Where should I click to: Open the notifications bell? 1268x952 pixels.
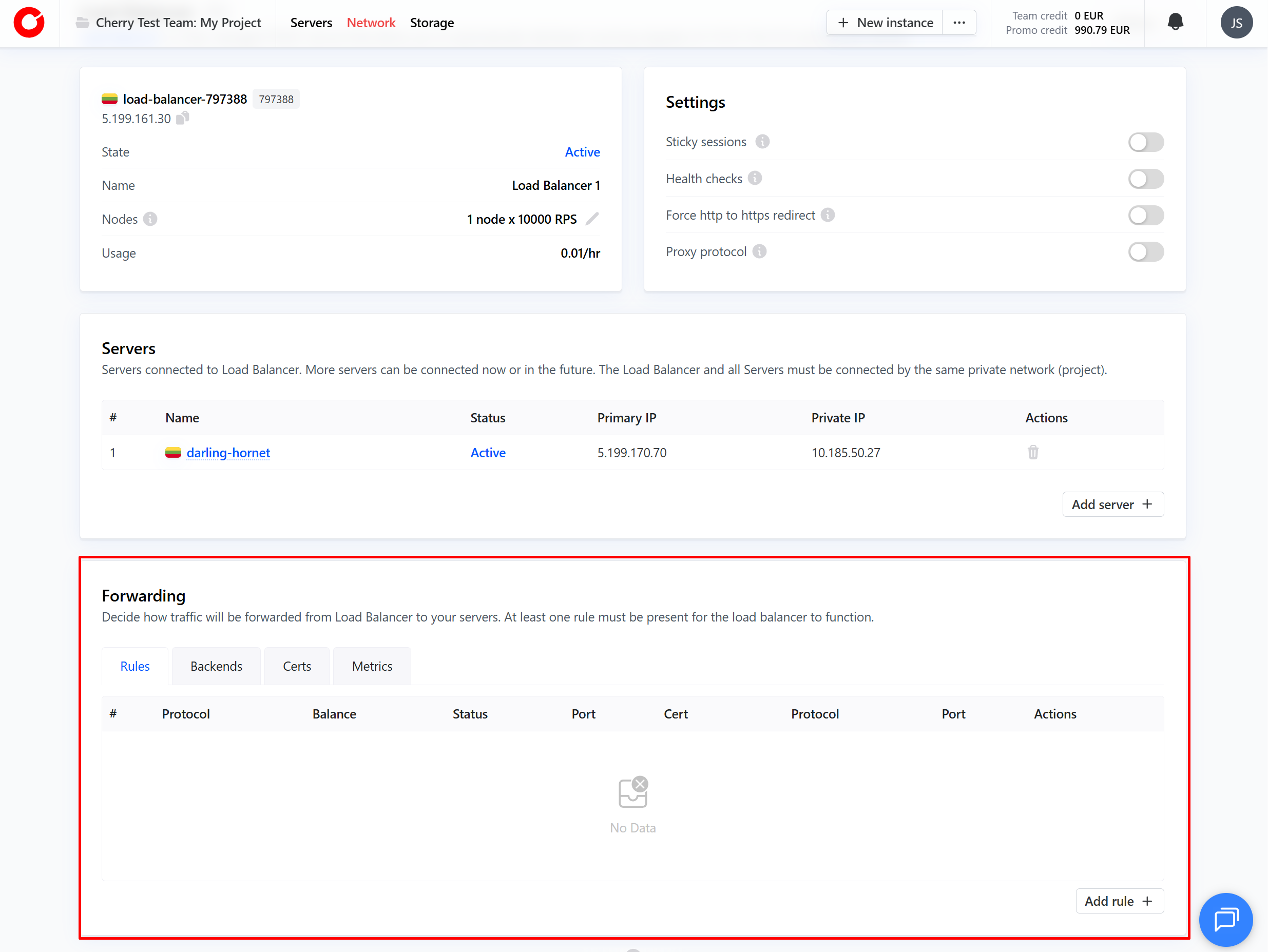pyautogui.click(x=1175, y=23)
